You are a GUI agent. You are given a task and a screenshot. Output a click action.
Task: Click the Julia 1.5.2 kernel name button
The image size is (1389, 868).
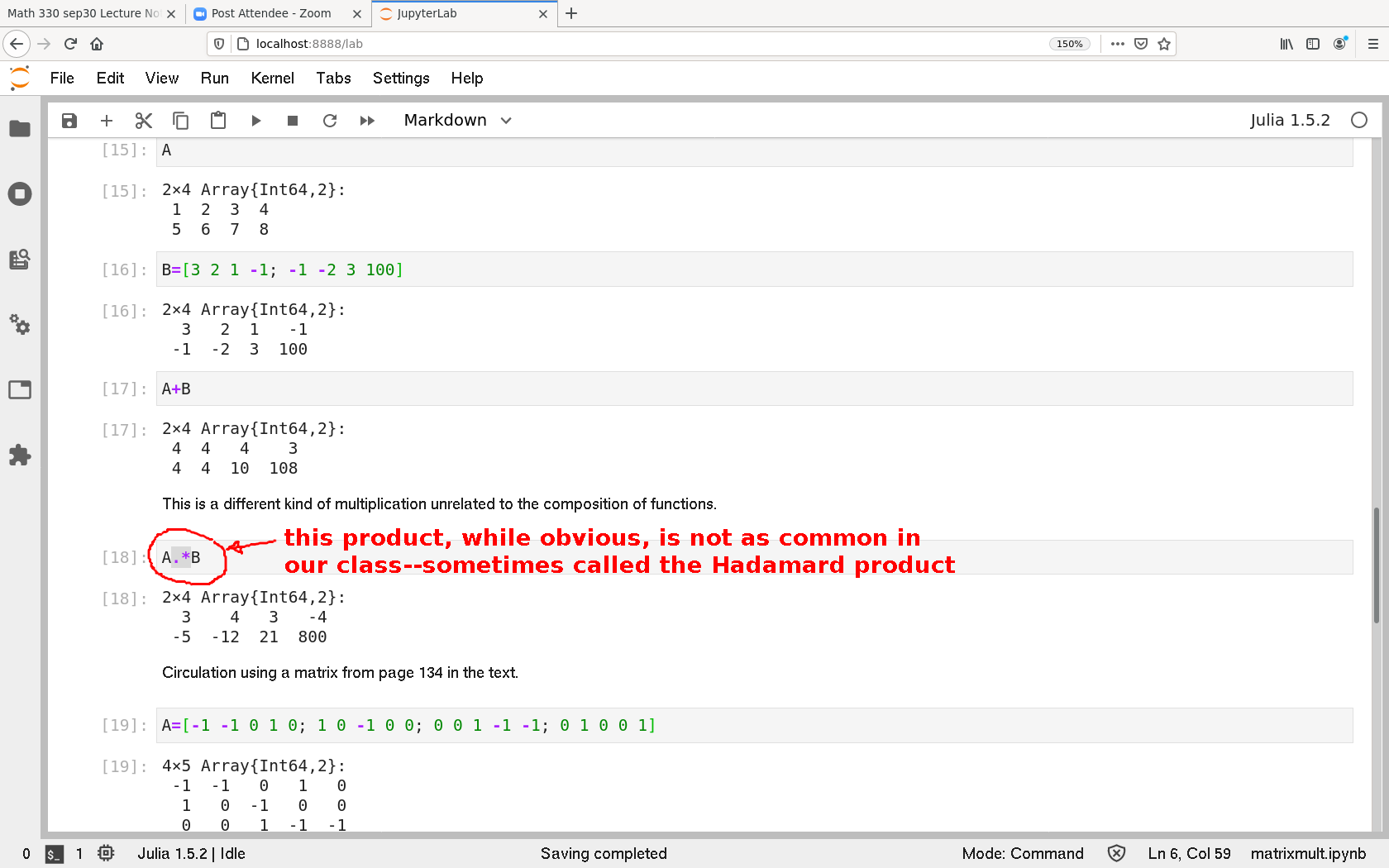pyautogui.click(x=1289, y=121)
